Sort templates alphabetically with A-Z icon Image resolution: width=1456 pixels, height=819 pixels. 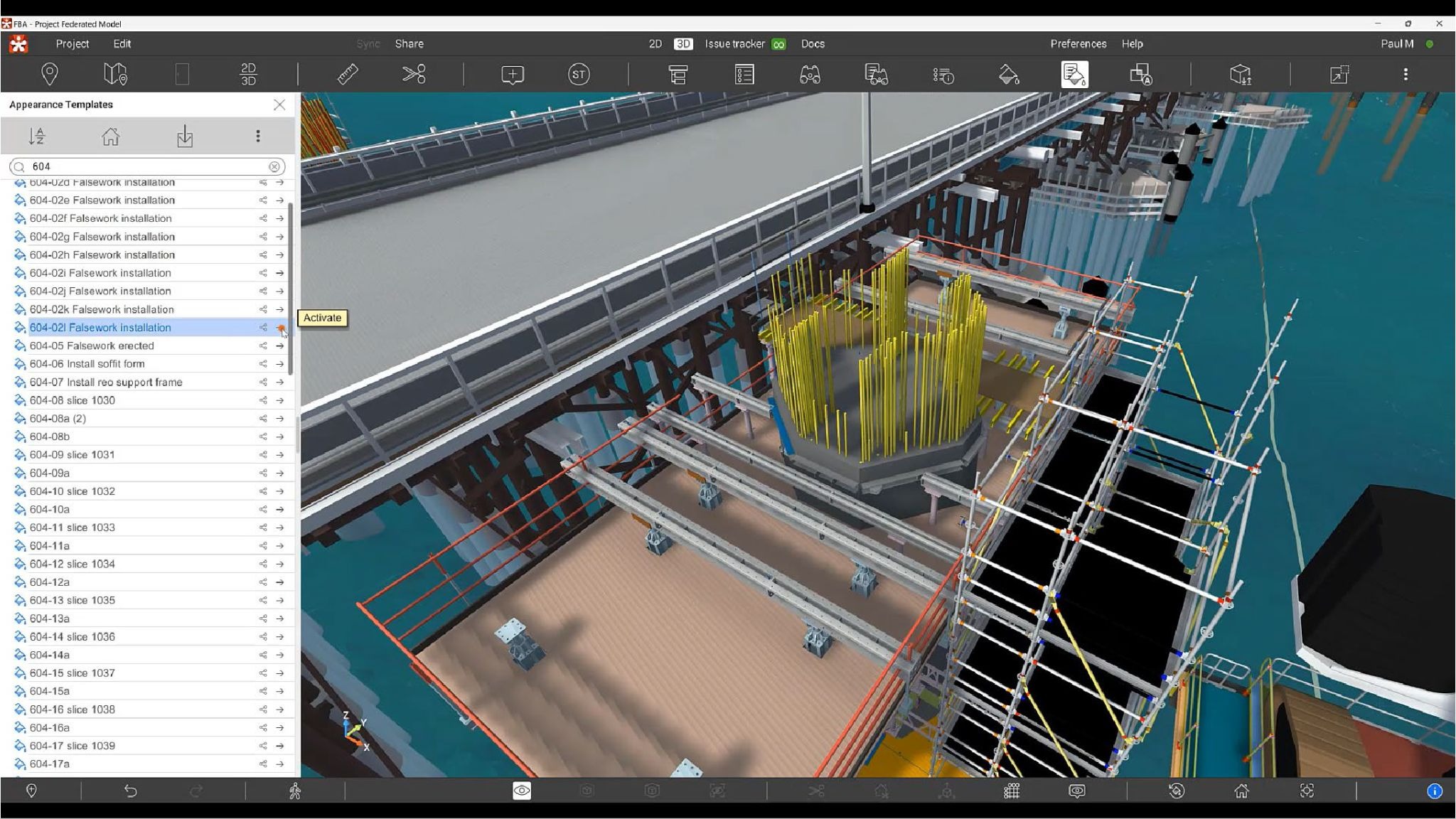37,136
